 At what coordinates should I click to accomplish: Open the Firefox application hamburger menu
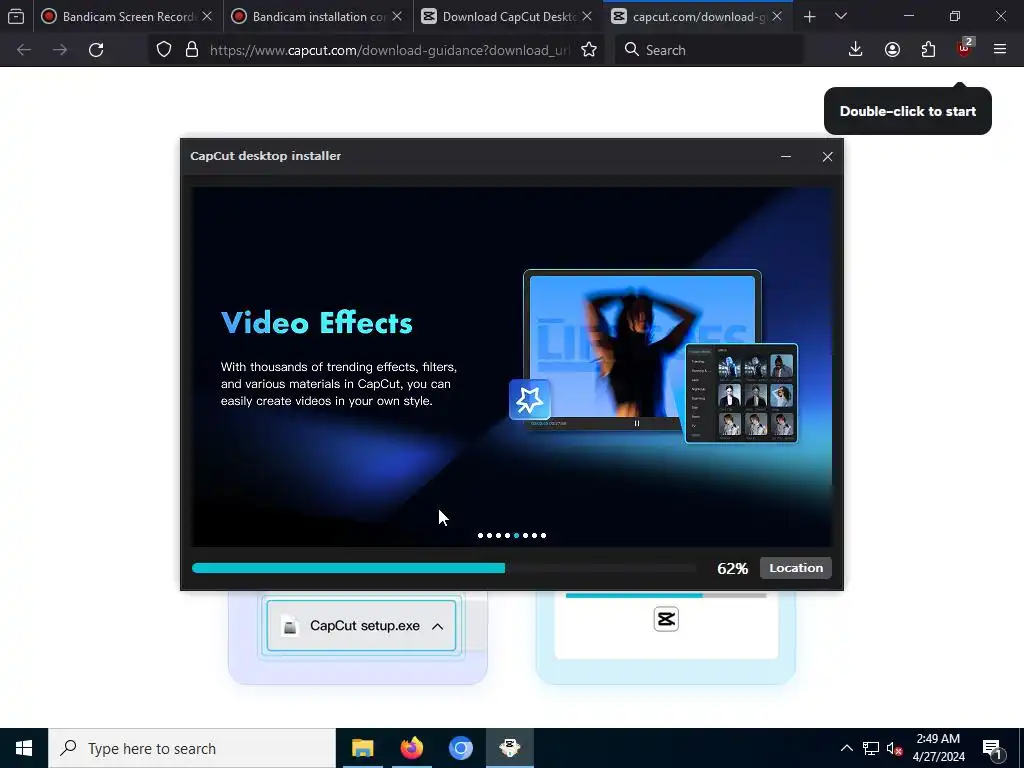click(1000, 50)
